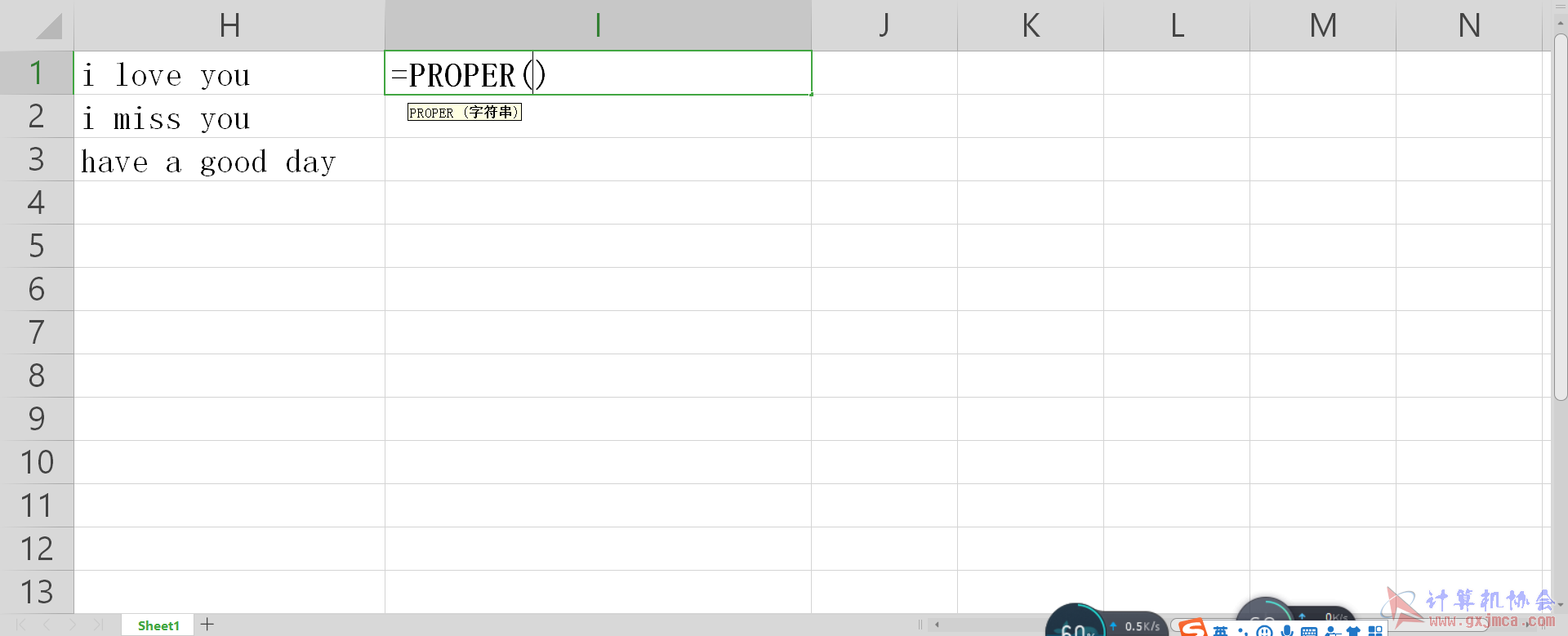Select row 7 header
This screenshot has width=1568, height=636.
click(37, 332)
